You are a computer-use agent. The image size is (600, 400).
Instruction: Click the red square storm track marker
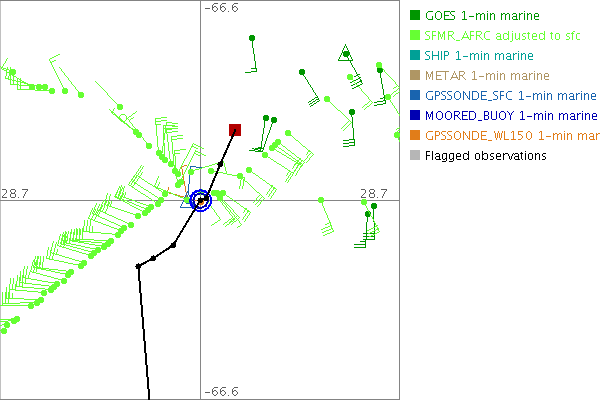[x=235, y=129]
